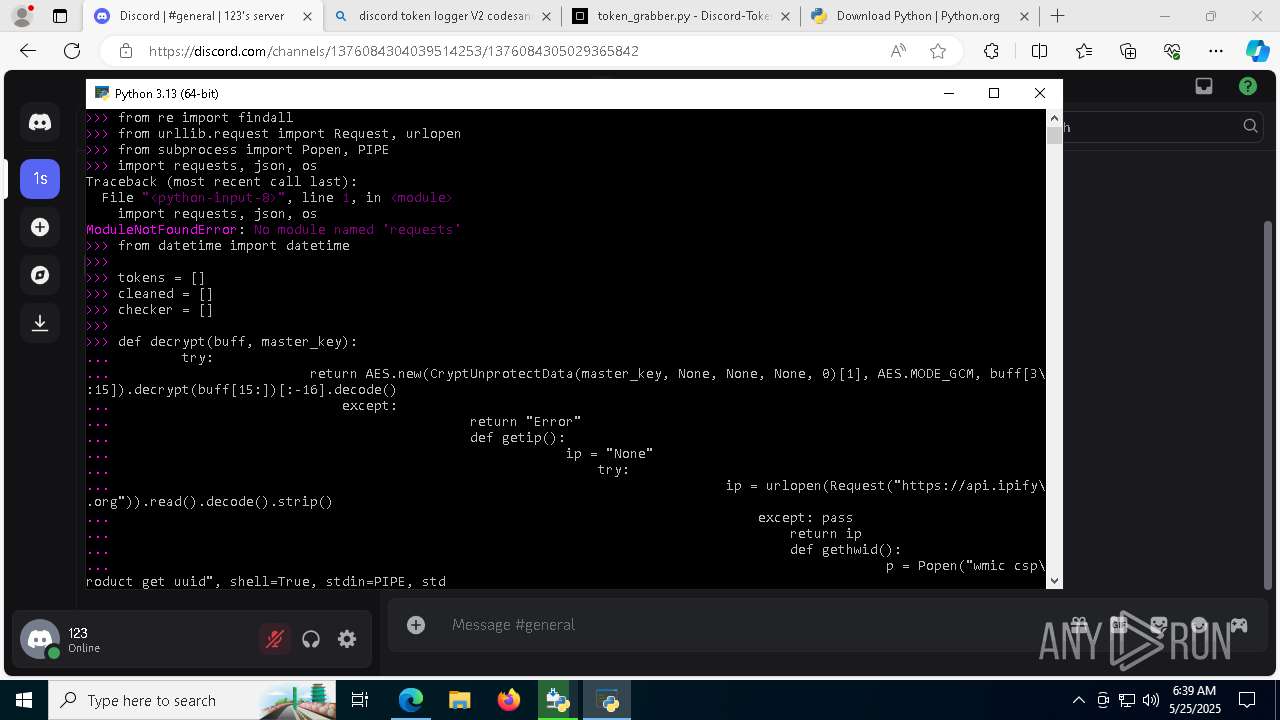Viewport: 1280px width, 720px height.
Task: Select the 1s server icon
Action: (x=40, y=179)
